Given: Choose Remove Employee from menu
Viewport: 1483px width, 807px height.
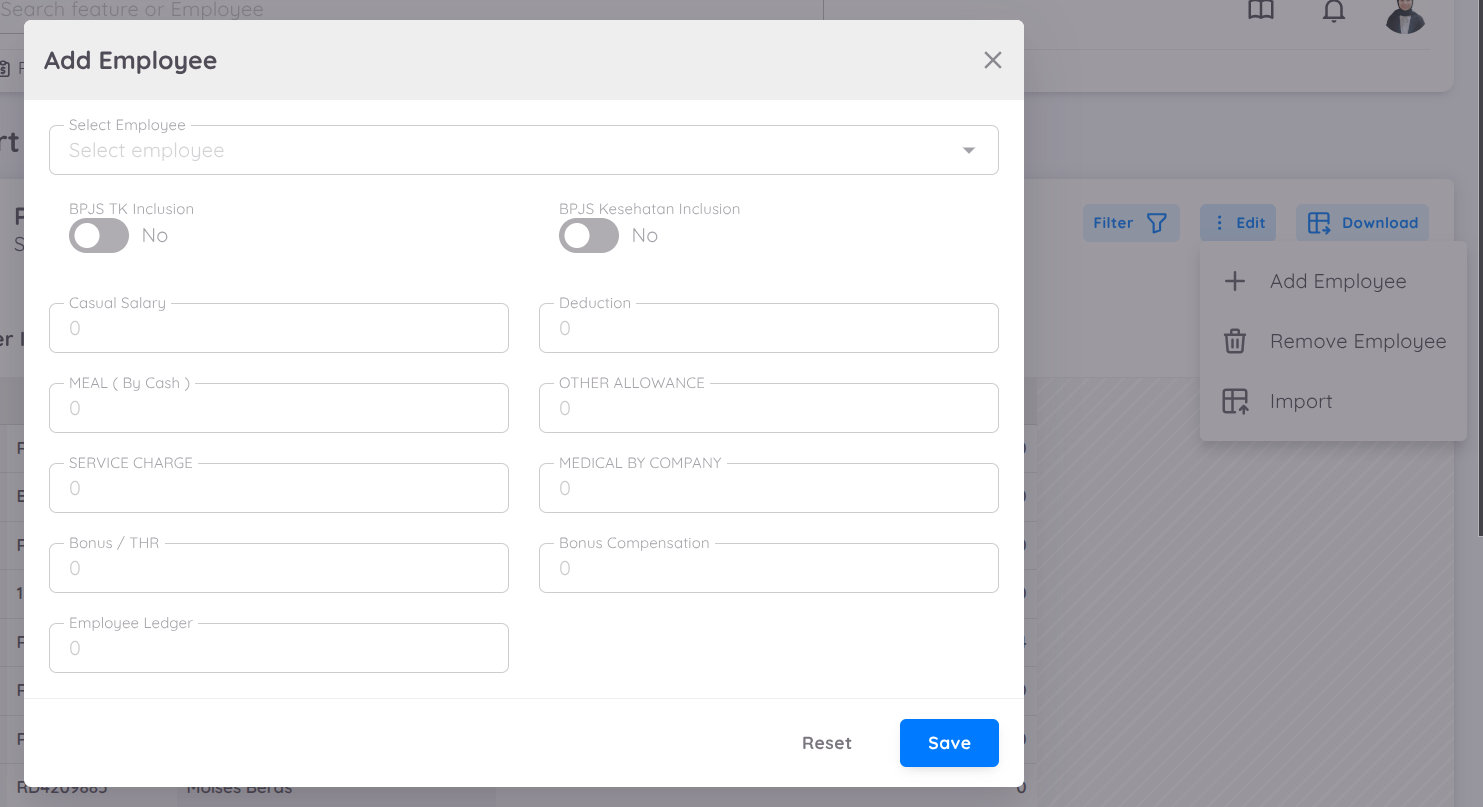Looking at the screenshot, I should click(x=1357, y=342).
